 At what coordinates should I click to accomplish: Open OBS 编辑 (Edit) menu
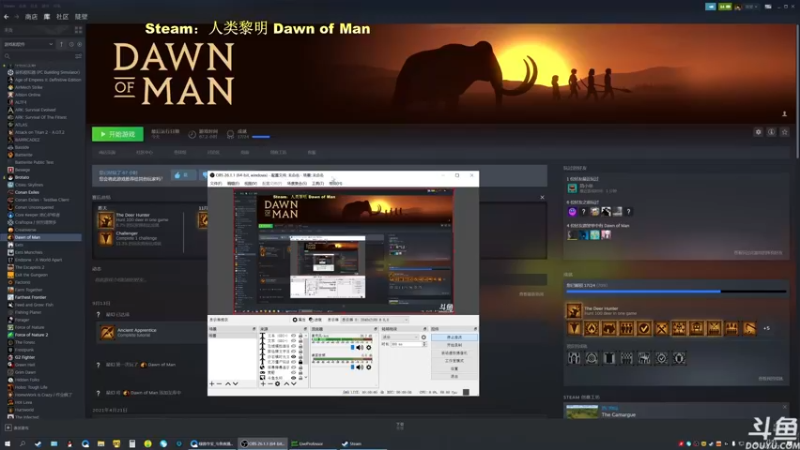tap(233, 183)
